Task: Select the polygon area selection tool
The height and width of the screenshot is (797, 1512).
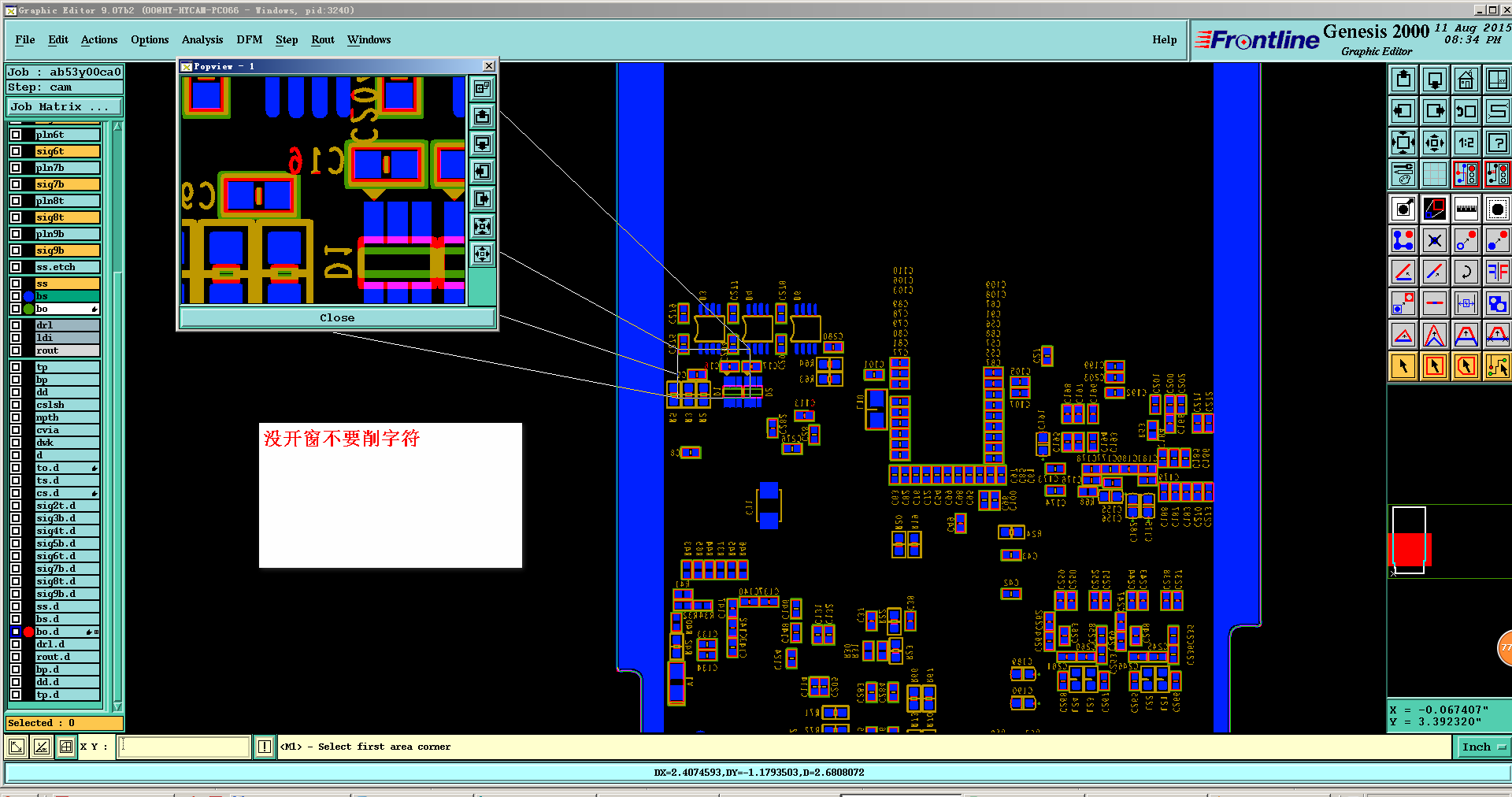Action: coord(1466,366)
